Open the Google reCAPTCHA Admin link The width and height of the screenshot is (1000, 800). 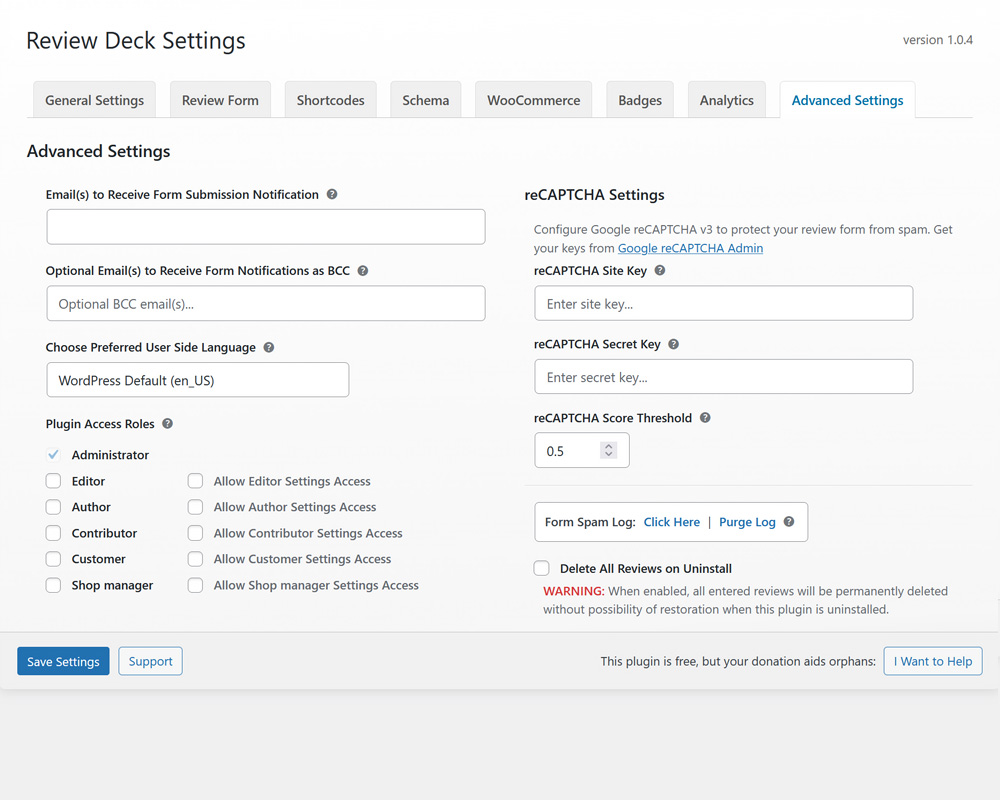[x=690, y=247]
